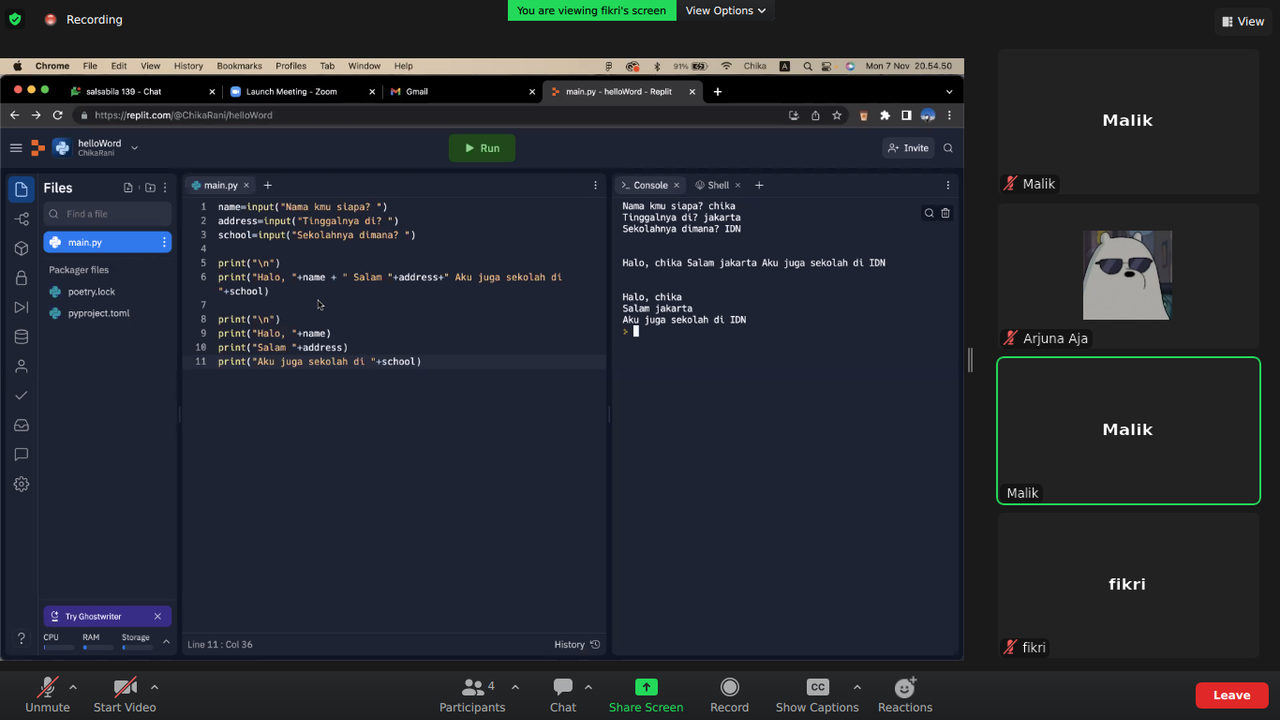This screenshot has width=1280, height=720.
Task: Open Replit workspace settings gear icon
Action: 21,484
